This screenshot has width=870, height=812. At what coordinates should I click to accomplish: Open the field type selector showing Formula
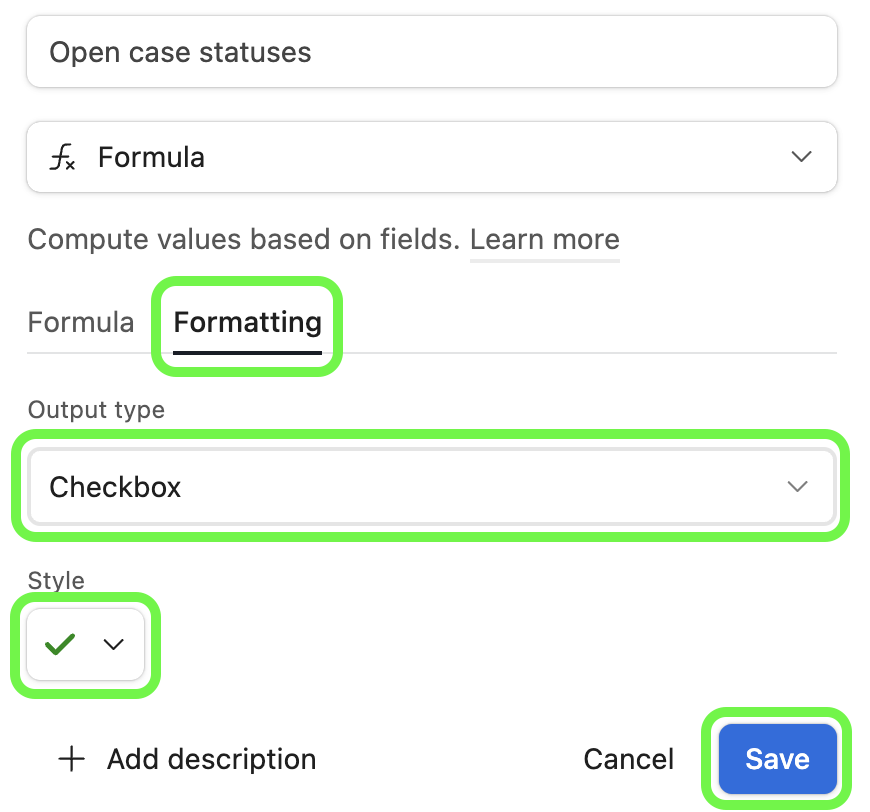pos(432,157)
